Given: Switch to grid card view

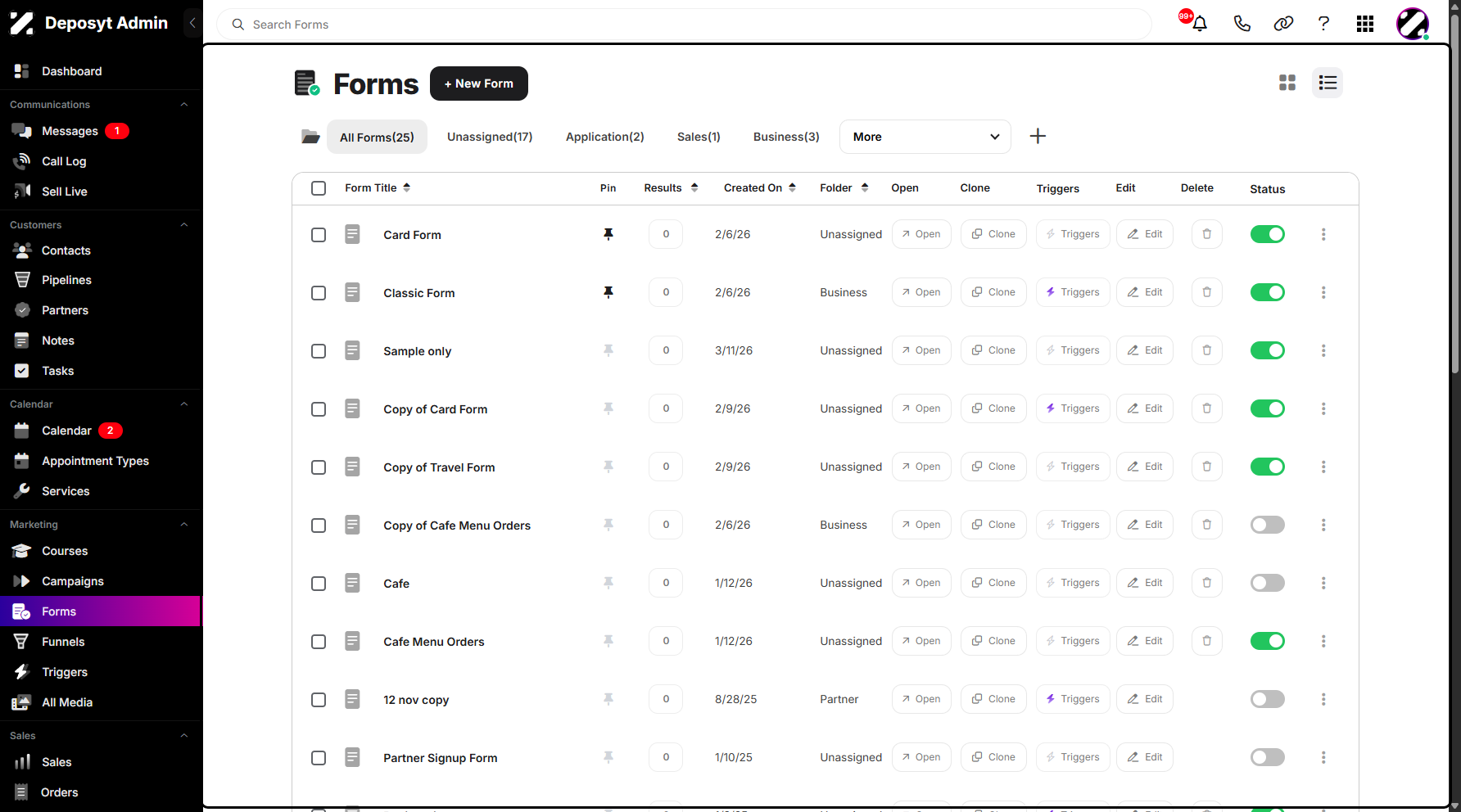Looking at the screenshot, I should coord(1287,83).
